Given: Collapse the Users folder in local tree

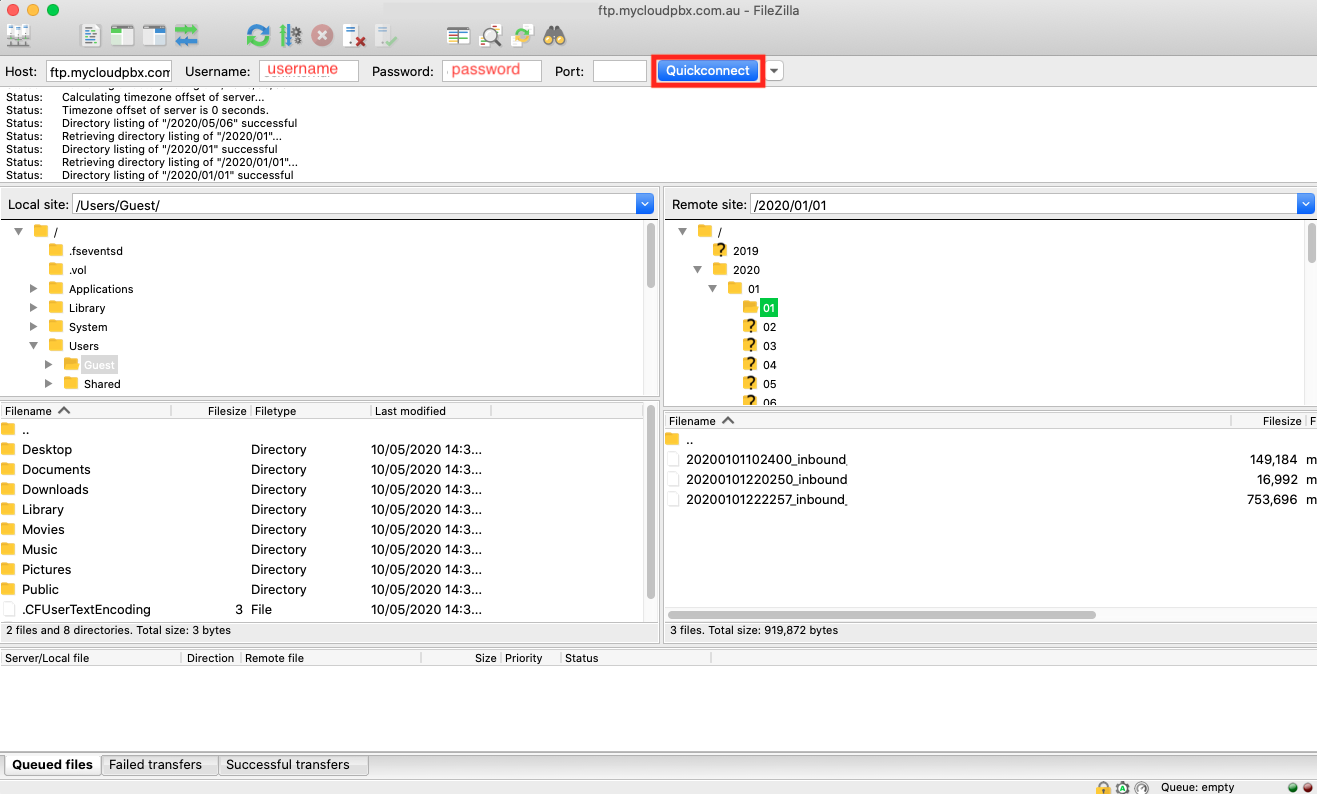Looking at the screenshot, I should pyautogui.click(x=34, y=346).
